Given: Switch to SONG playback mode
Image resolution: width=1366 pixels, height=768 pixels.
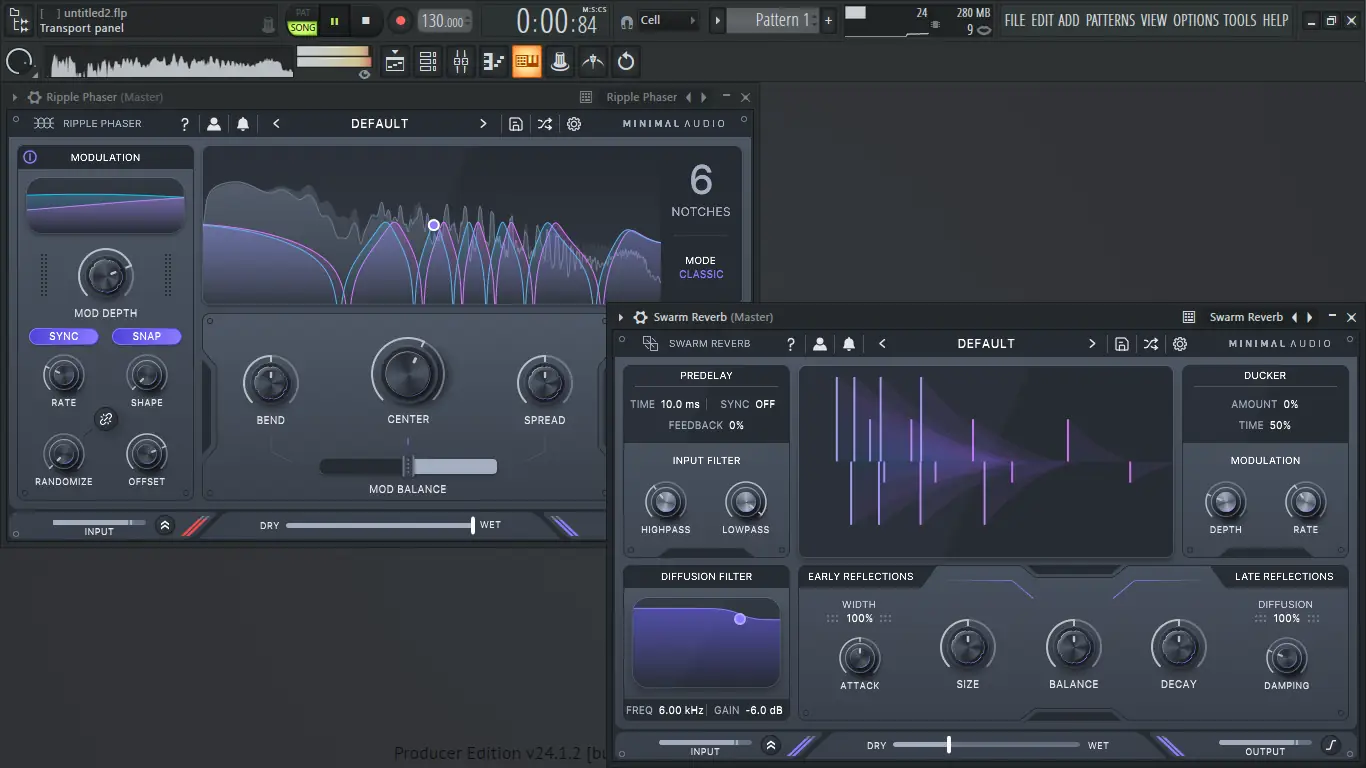Looking at the screenshot, I should [x=302, y=28].
